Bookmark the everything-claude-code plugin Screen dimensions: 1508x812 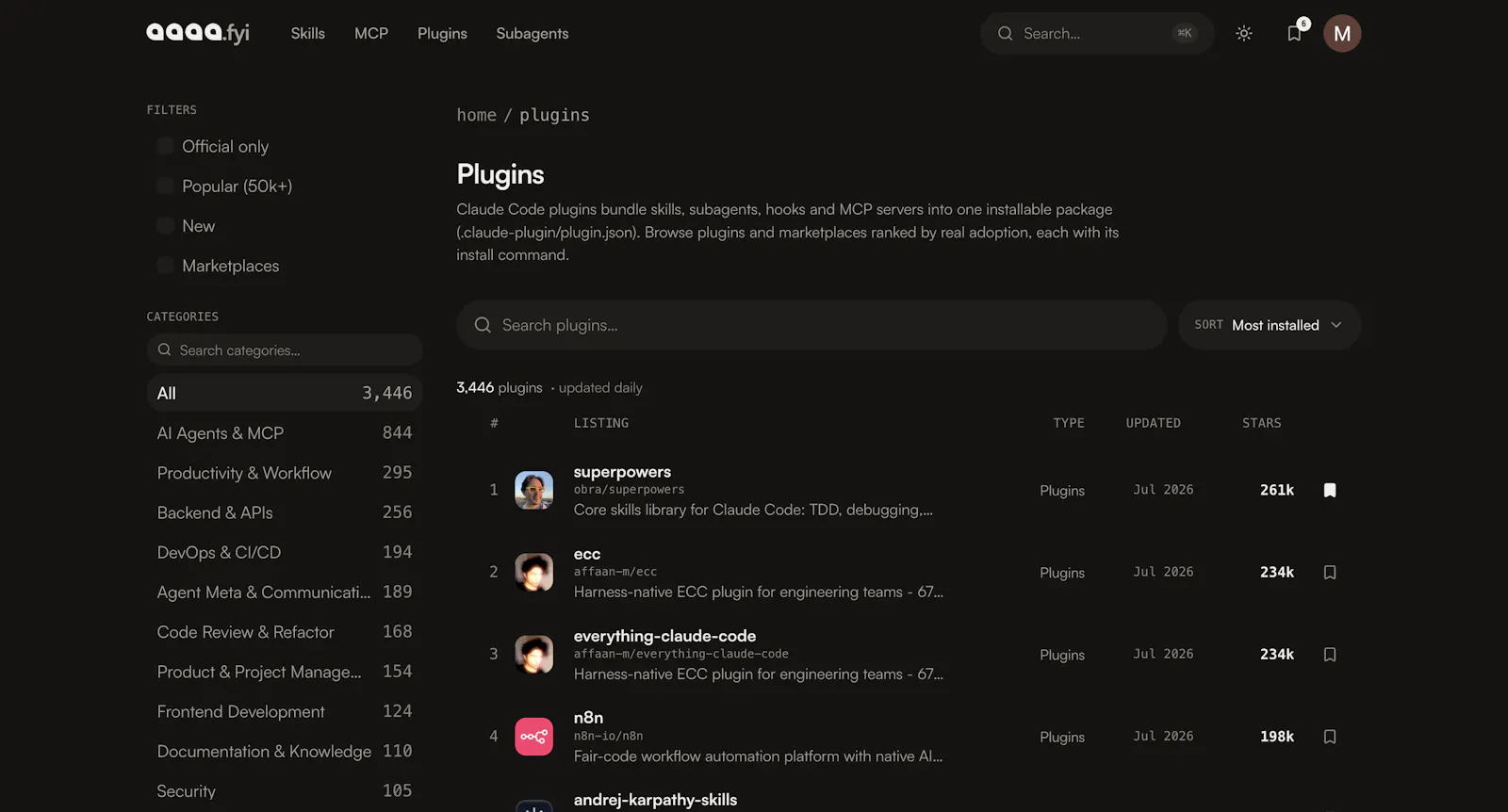[x=1330, y=654]
